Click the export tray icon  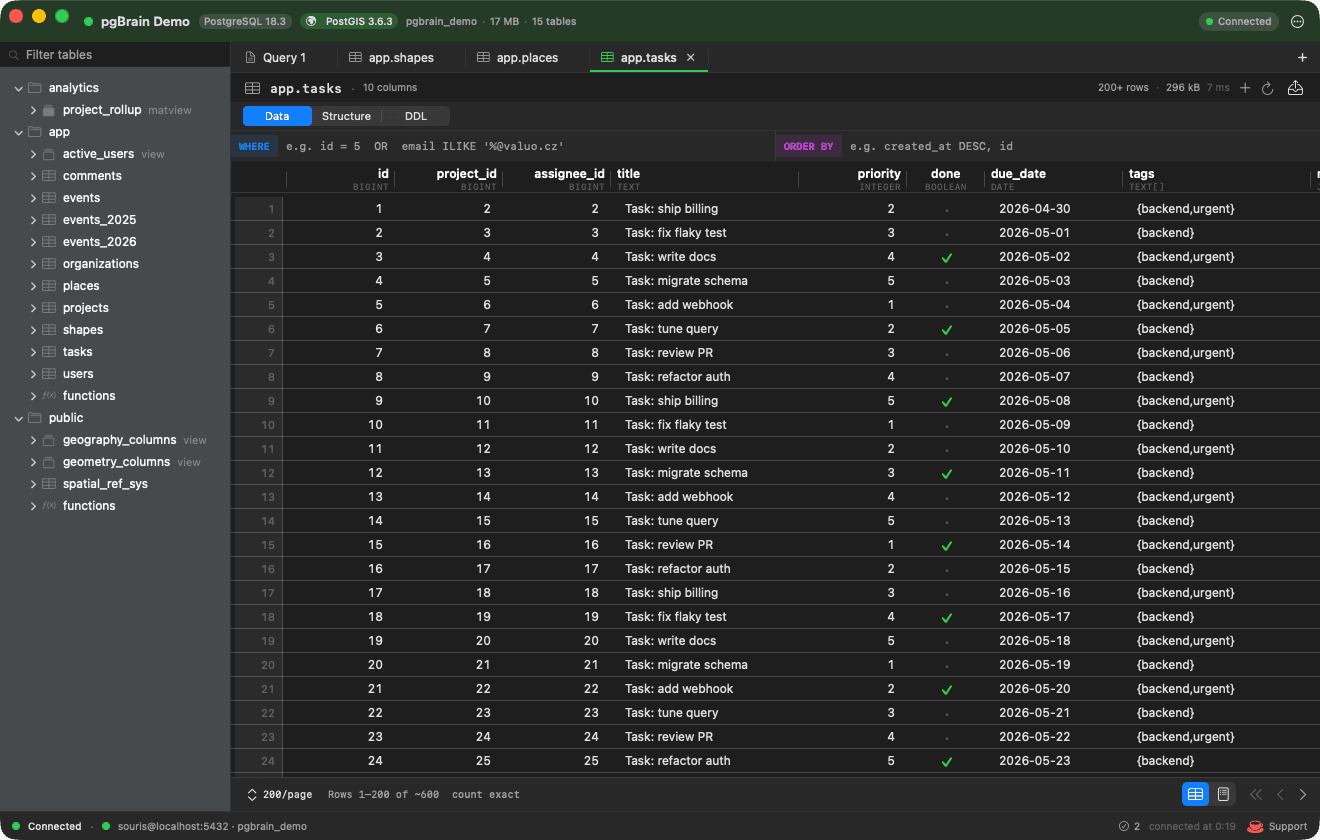point(1296,88)
